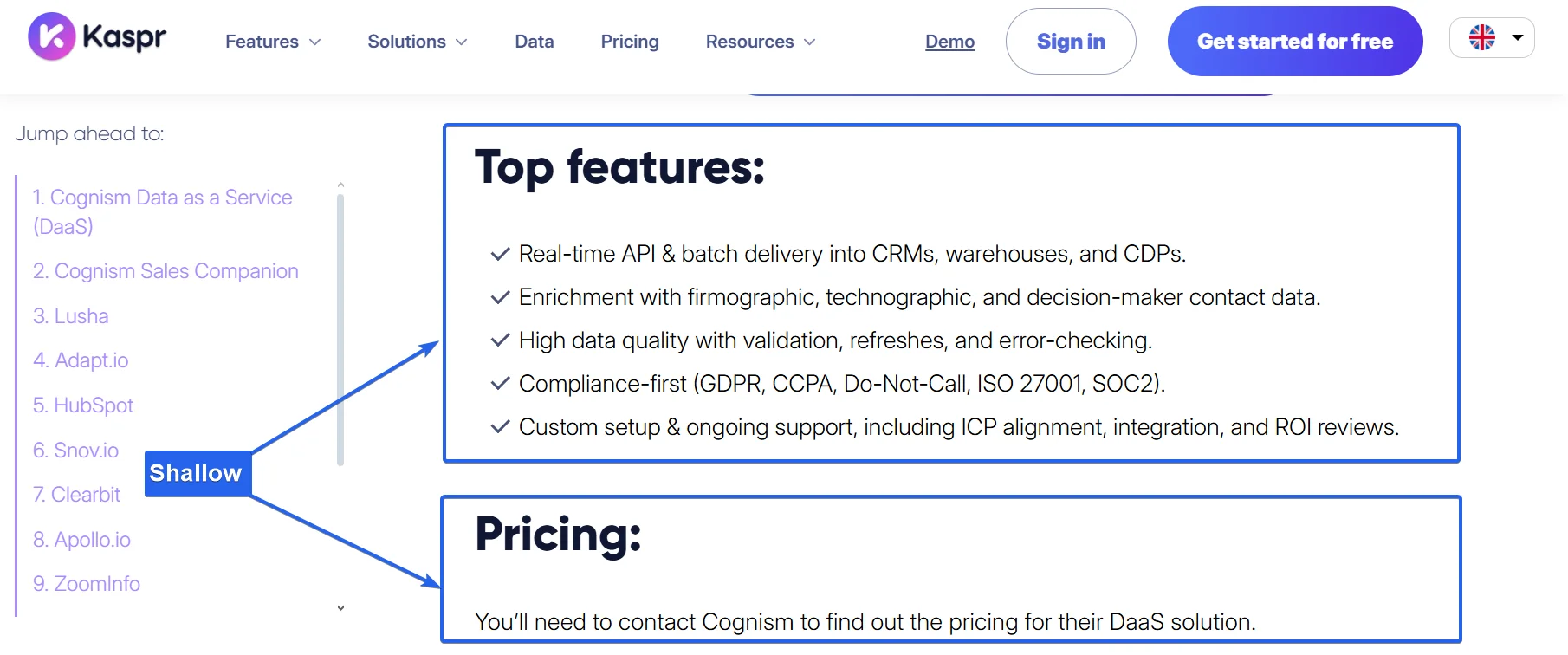Open the Data page
This screenshot has height=655, width=1568.
pyautogui.click(x=534, y=42)
